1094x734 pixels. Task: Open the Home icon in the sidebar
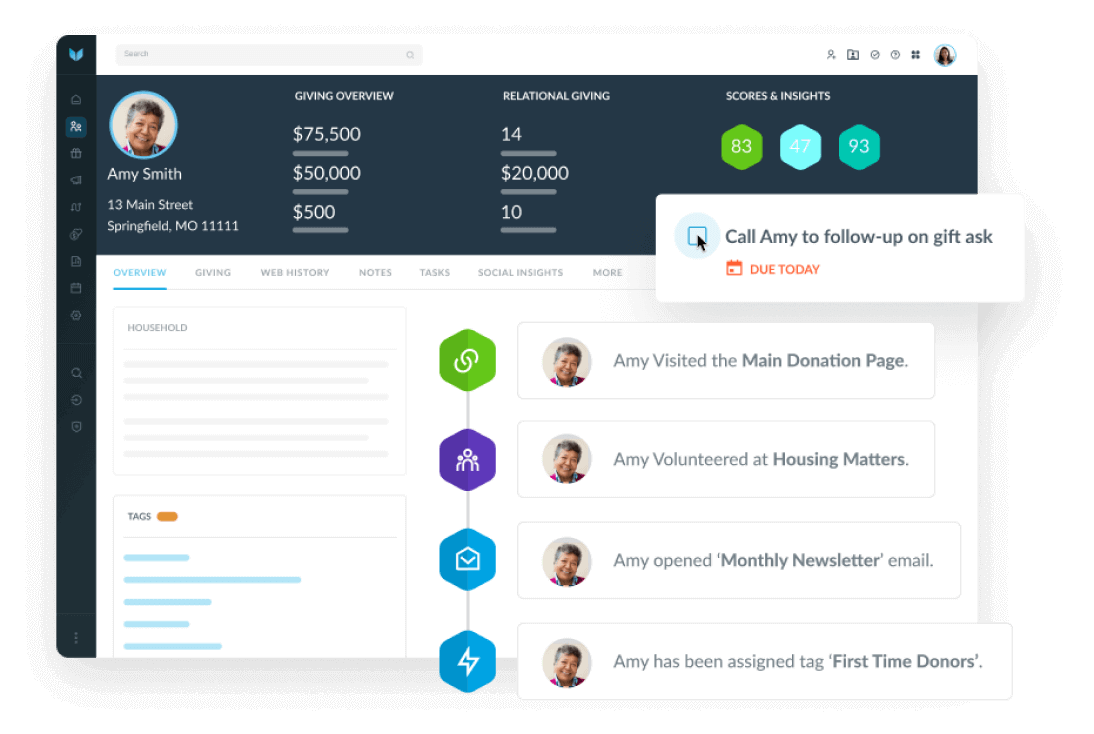pos(76,100)
